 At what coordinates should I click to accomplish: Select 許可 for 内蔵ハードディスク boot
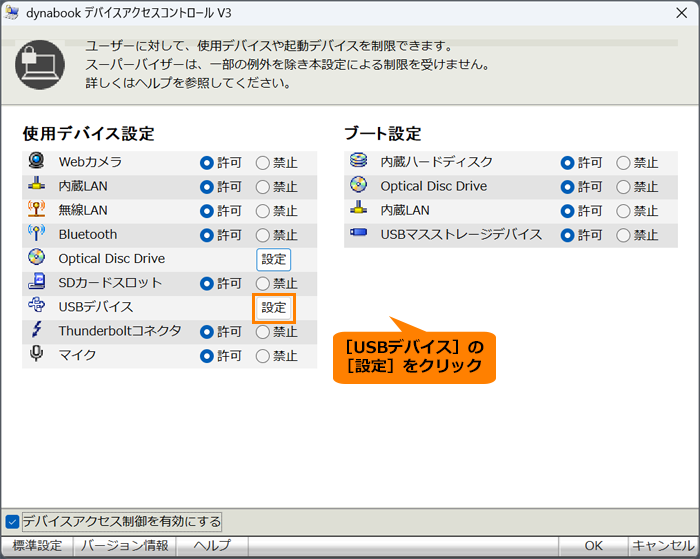coord(567,163)
